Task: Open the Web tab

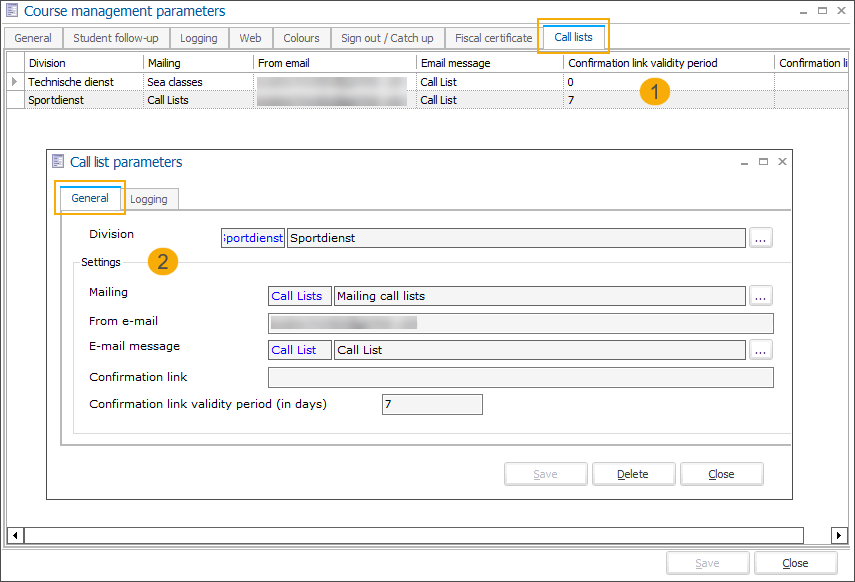Action: (250, 37)
